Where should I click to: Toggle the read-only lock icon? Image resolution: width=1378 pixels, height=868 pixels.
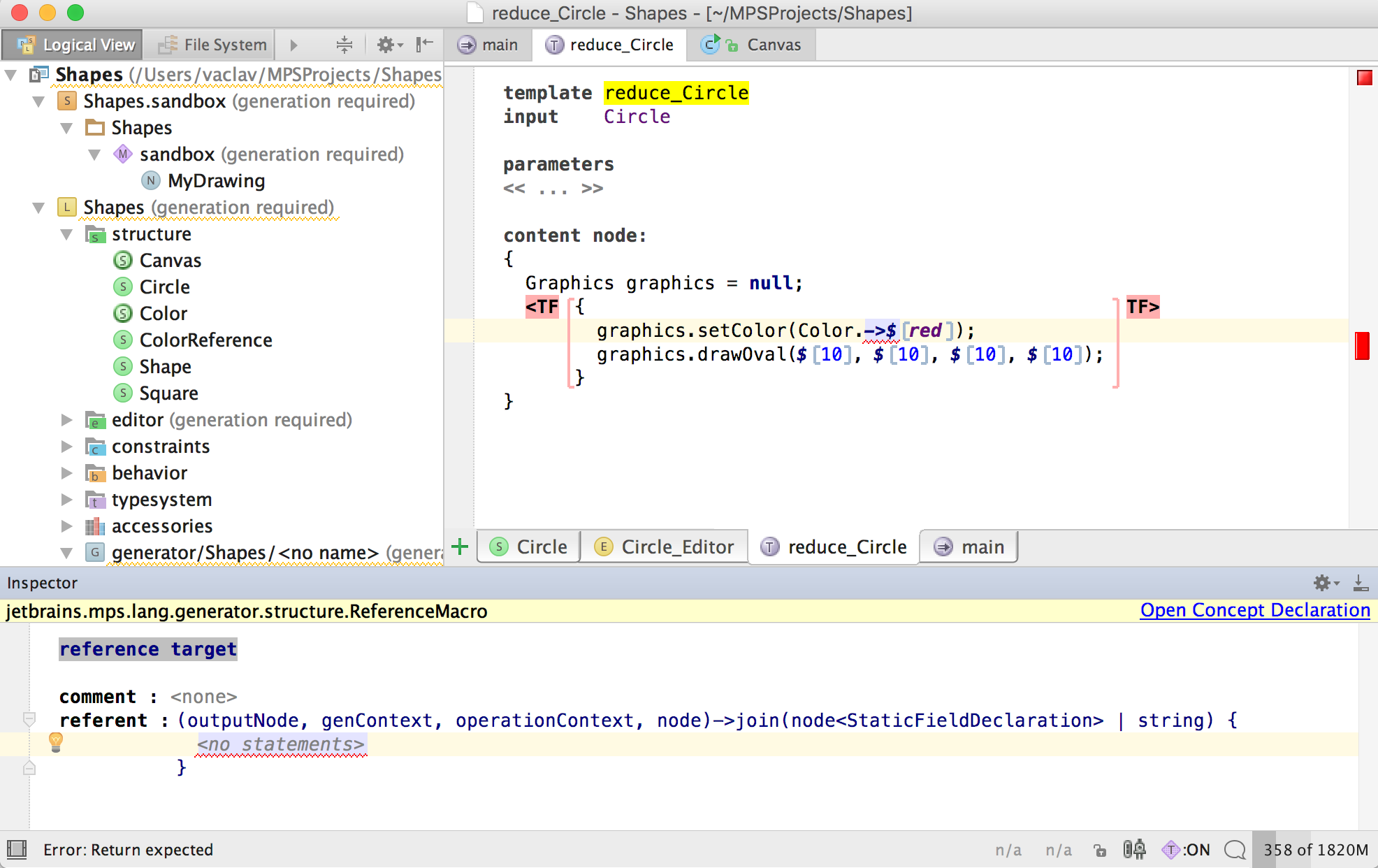coord(1100,850)
